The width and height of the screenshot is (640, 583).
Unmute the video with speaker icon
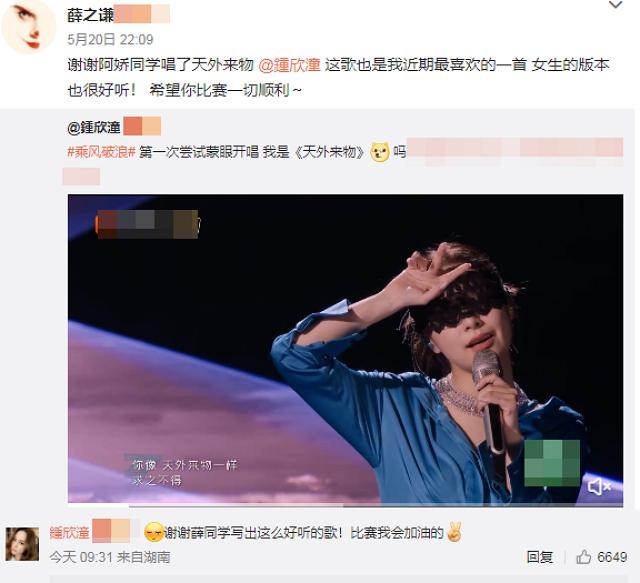(599, 486)
